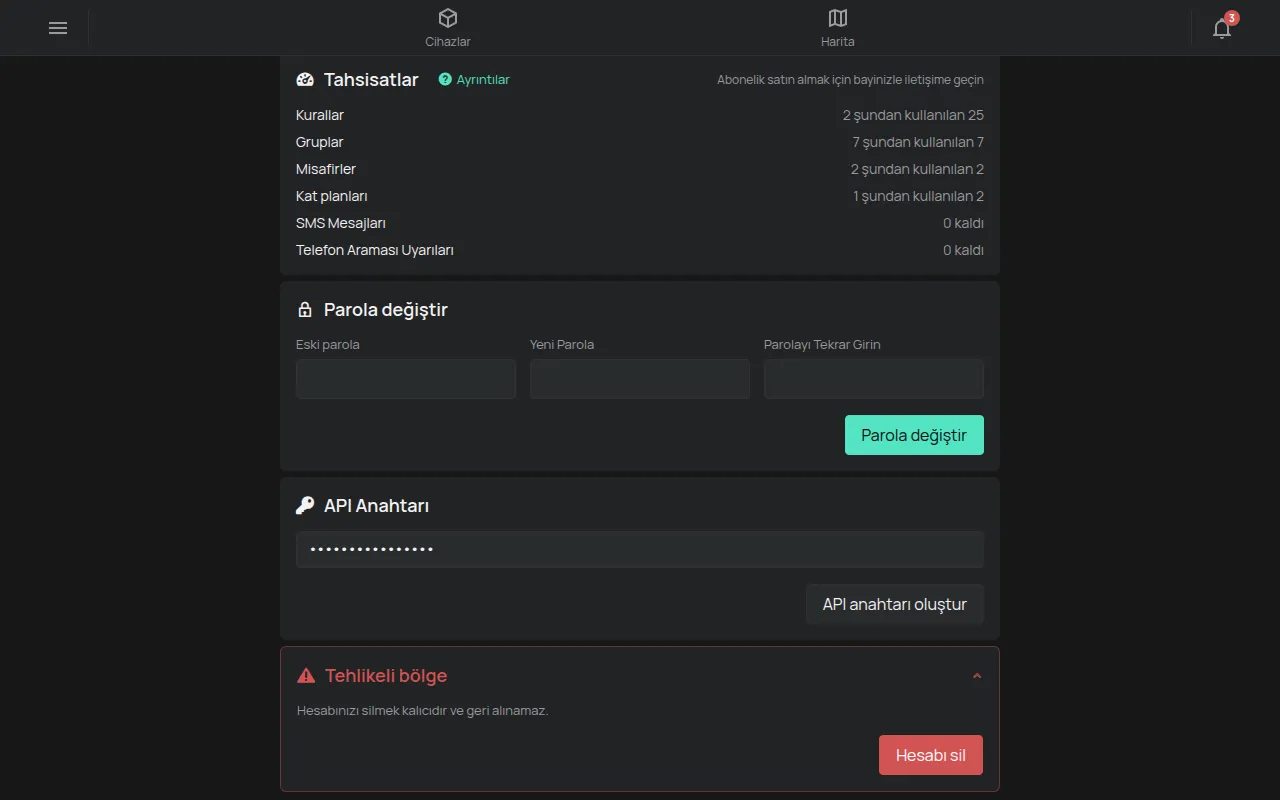1280x800 pixels.
Task: Click the lock icon beside Parola değiştir
Action: 305,310
